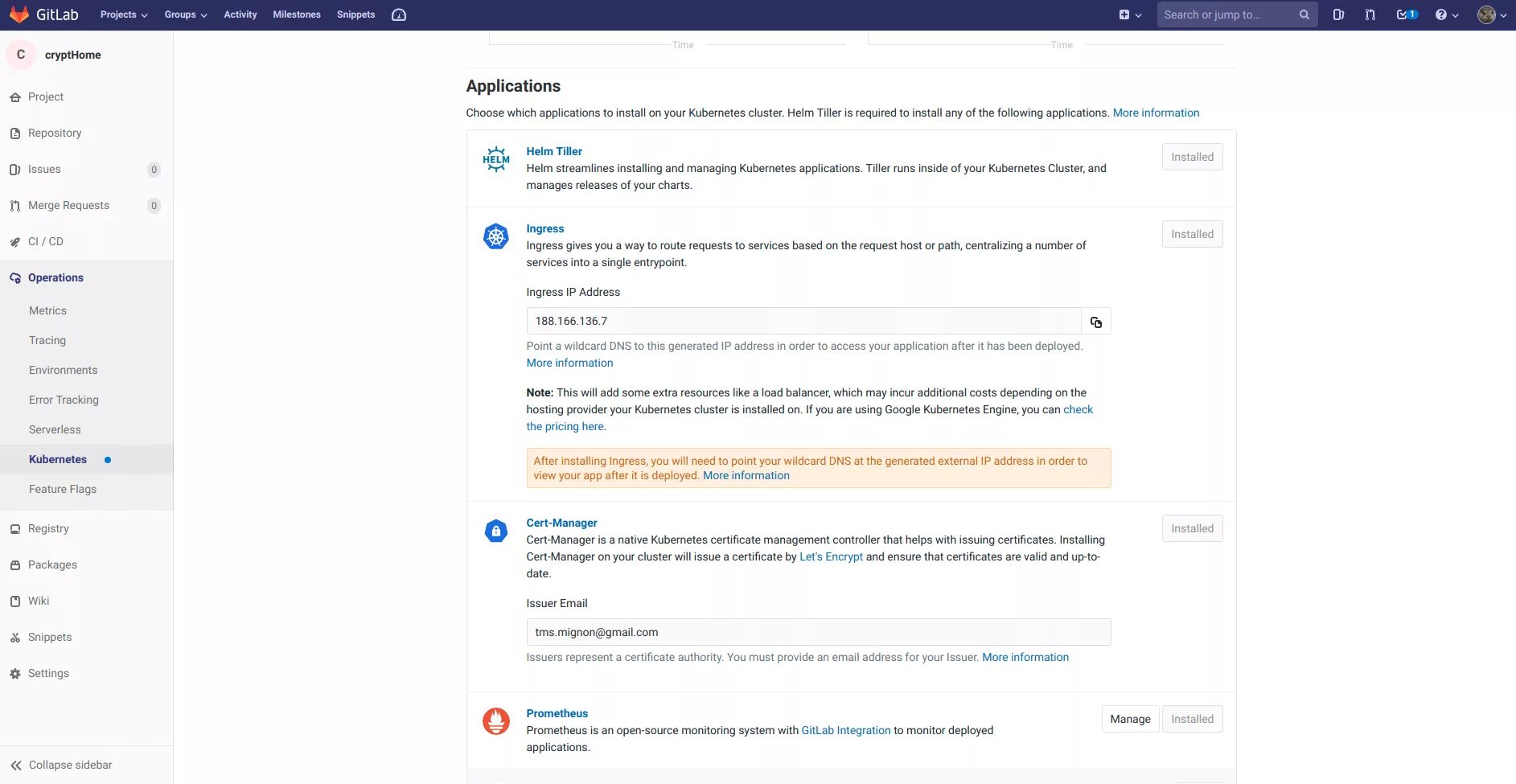Open the Helm Tiller title link
Screen dimensions: 1516x784
click(x=554, y=151)
